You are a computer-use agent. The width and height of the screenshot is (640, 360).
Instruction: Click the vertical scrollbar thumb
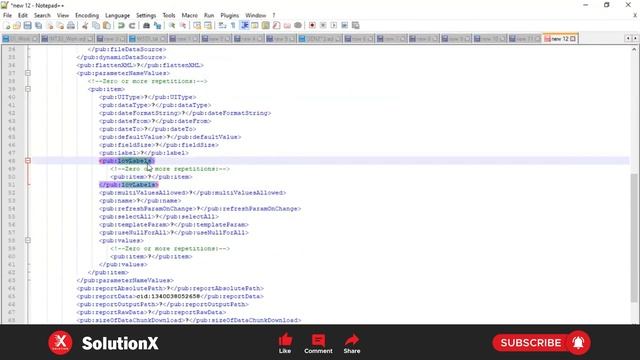coord(634,238)
